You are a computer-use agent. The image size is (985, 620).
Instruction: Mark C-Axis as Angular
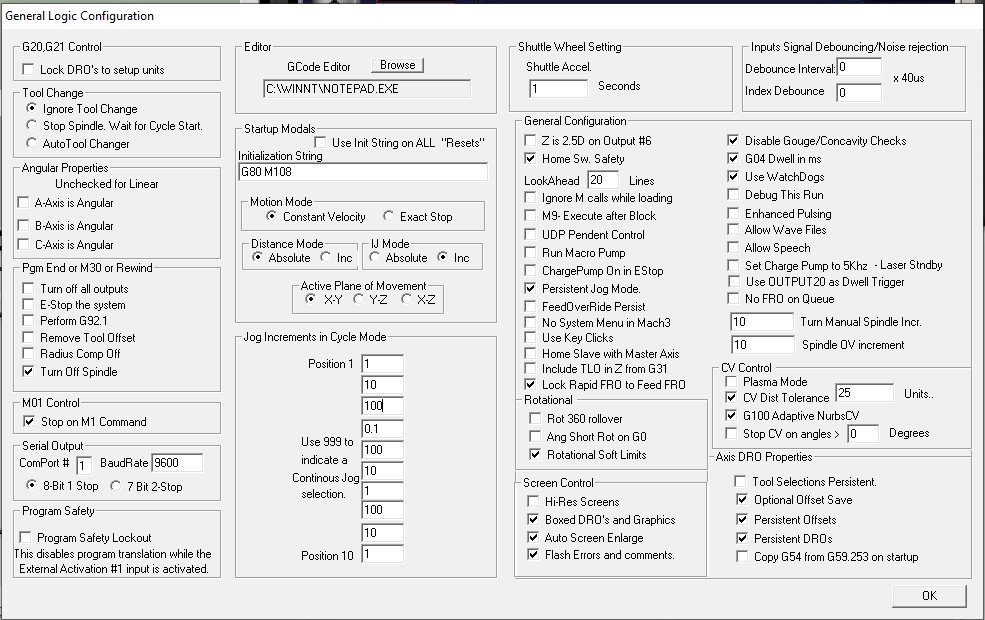[24, 244]
